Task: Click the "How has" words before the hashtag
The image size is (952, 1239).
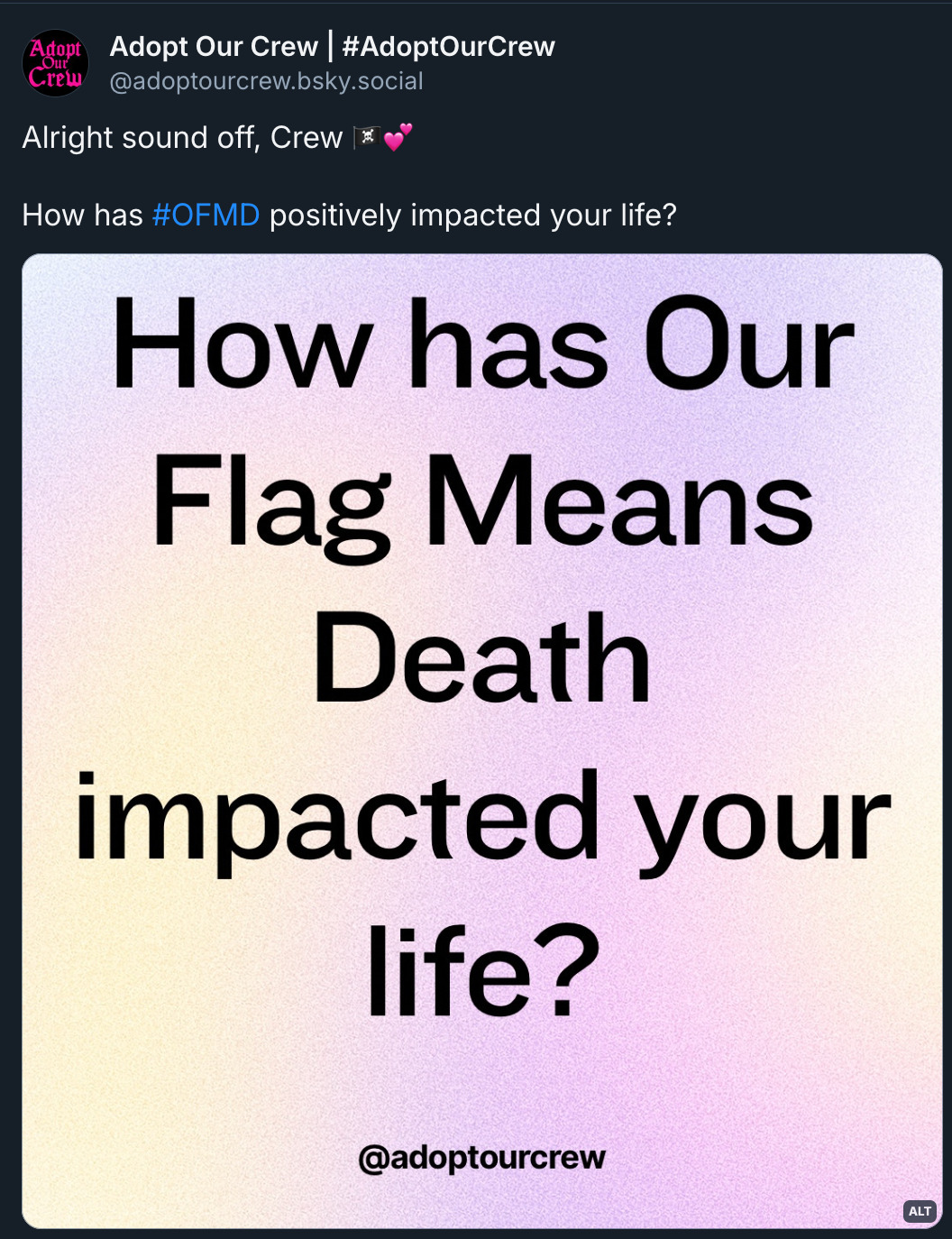Action: click(x=82, y=215)
